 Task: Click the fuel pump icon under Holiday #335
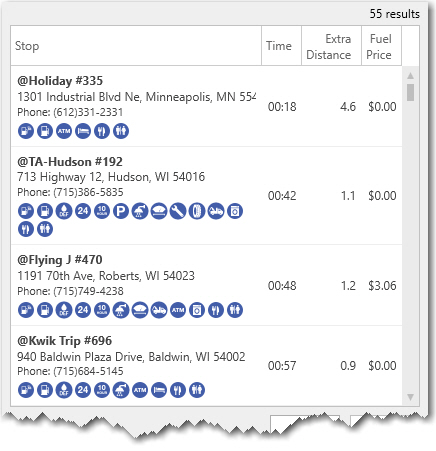[x=45, y=131]
